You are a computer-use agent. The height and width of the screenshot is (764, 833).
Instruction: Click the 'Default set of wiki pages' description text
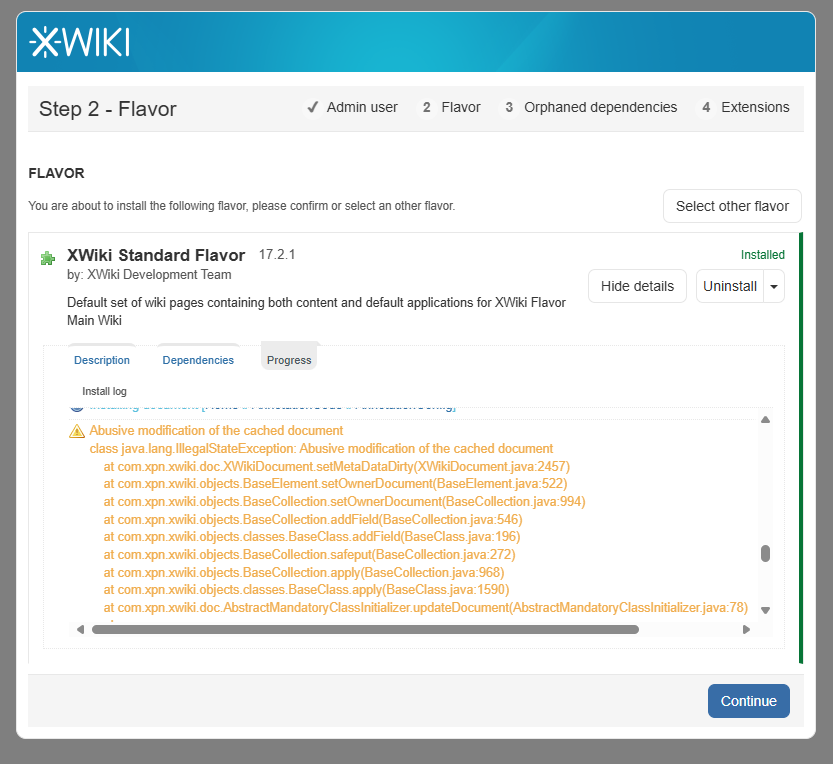[x=316, y=311]
